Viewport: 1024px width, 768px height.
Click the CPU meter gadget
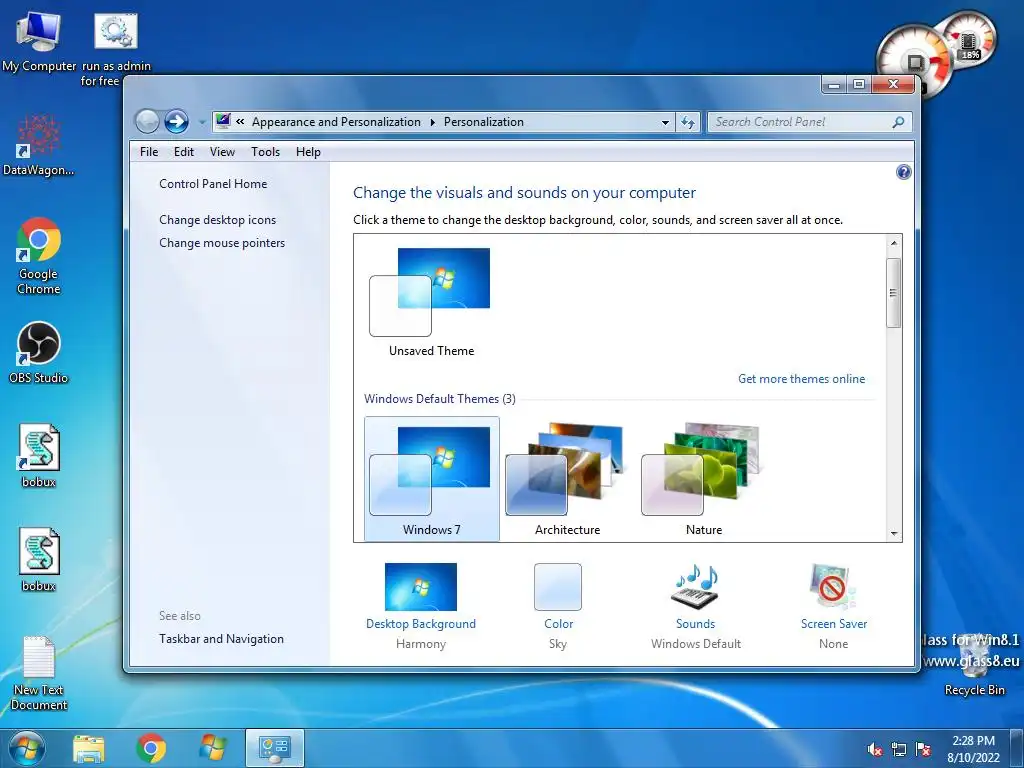tap(914, 61)
